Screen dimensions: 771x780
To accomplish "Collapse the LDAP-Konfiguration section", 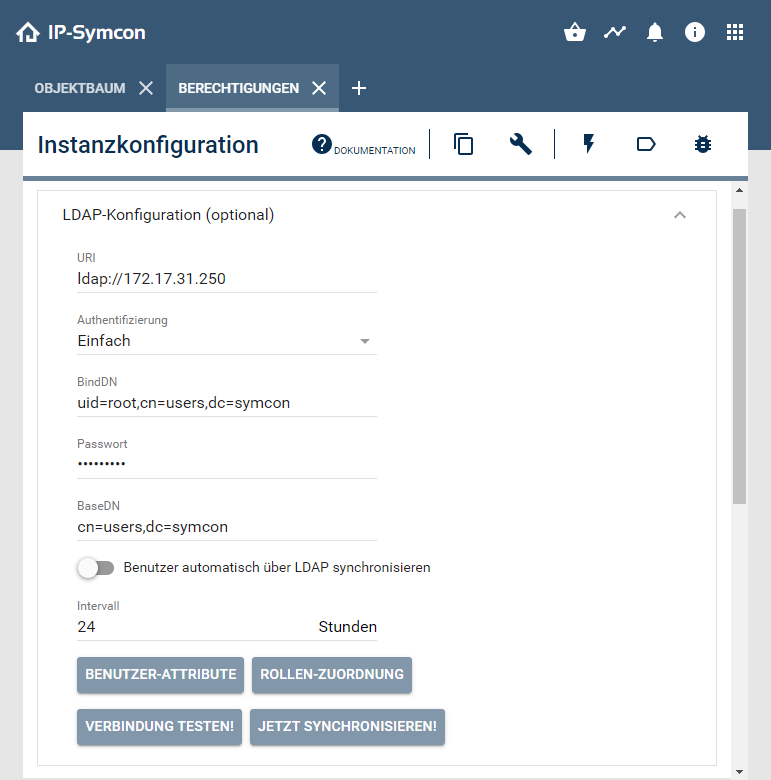I will (680, 215).
